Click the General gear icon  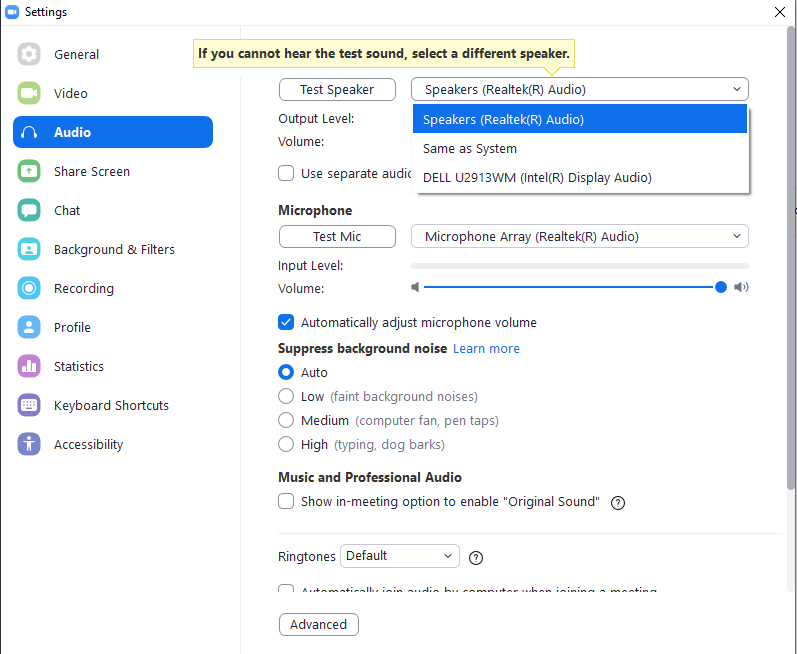(x=29, y=54)
